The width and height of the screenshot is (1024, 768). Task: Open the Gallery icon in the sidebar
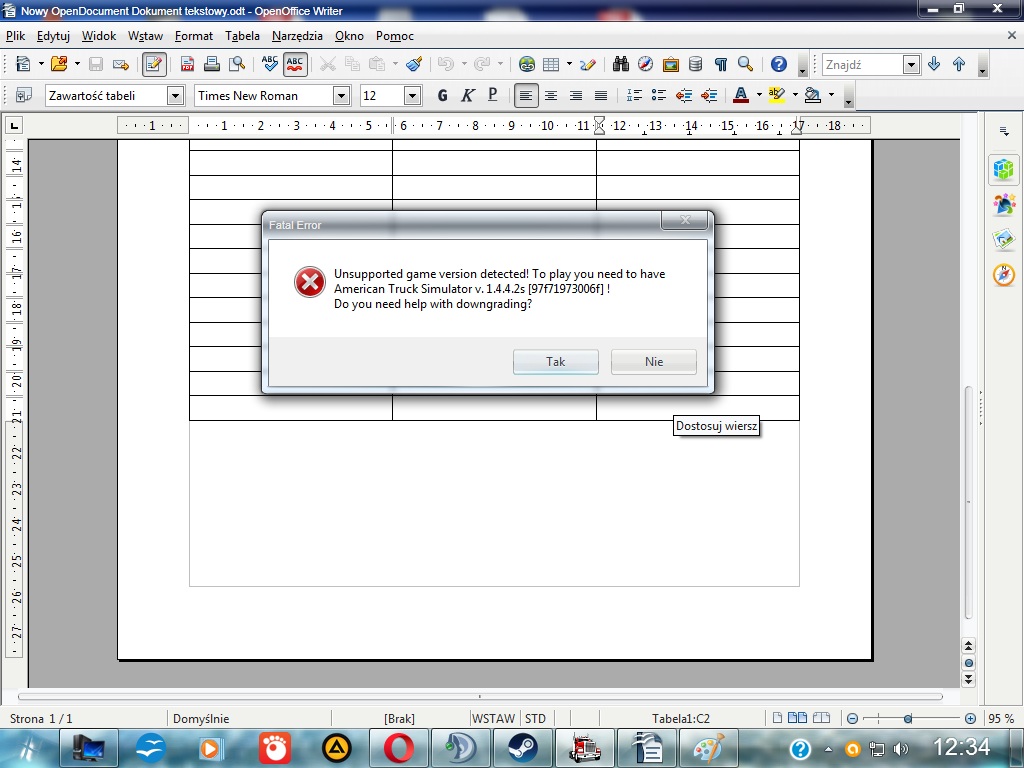[x=1003, y=239]
